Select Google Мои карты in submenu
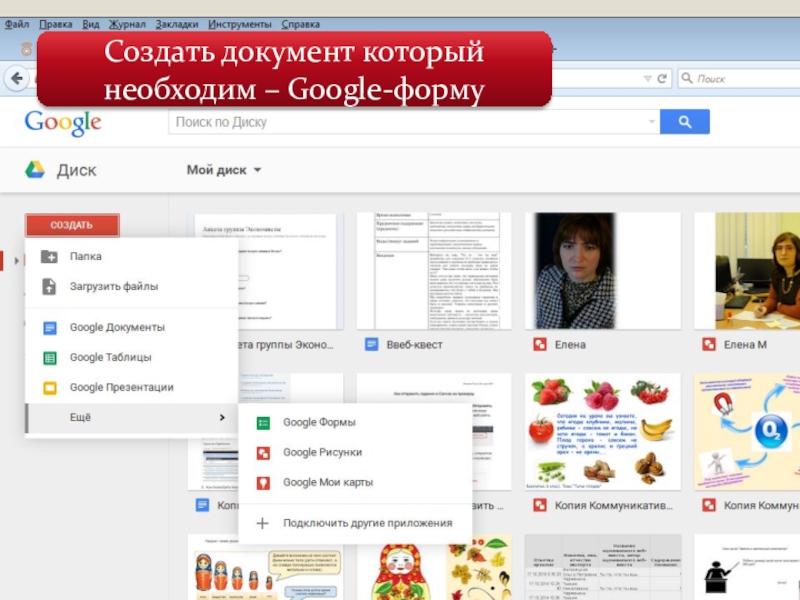The image size is (800, 600). 355,483
